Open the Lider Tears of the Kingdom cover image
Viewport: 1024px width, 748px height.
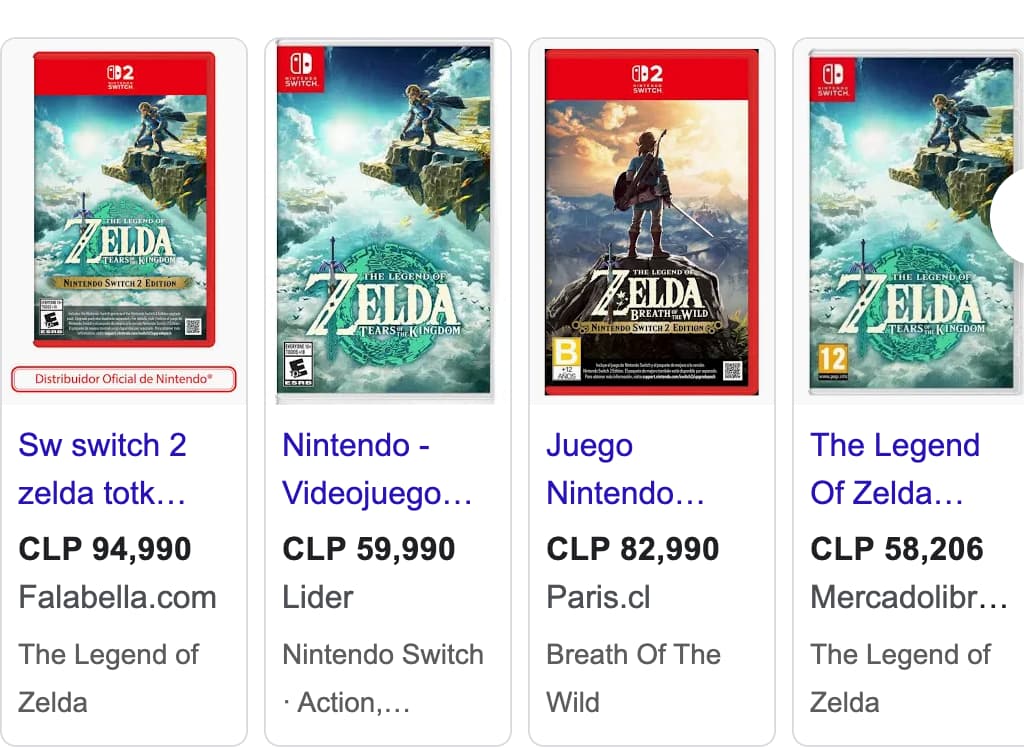tap(384, 220)
